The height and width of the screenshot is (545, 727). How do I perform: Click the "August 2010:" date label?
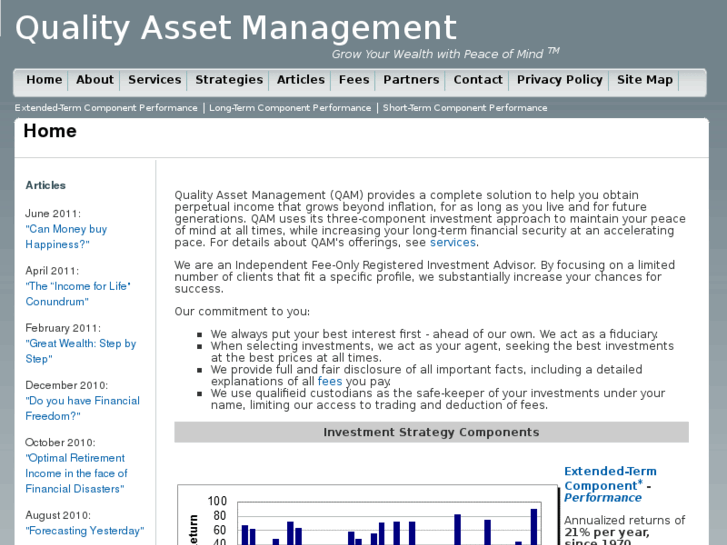coord(58,515)
